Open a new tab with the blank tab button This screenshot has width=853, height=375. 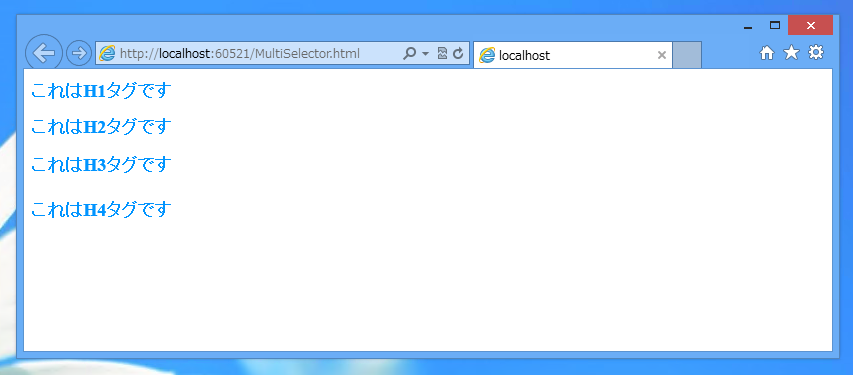687,55
